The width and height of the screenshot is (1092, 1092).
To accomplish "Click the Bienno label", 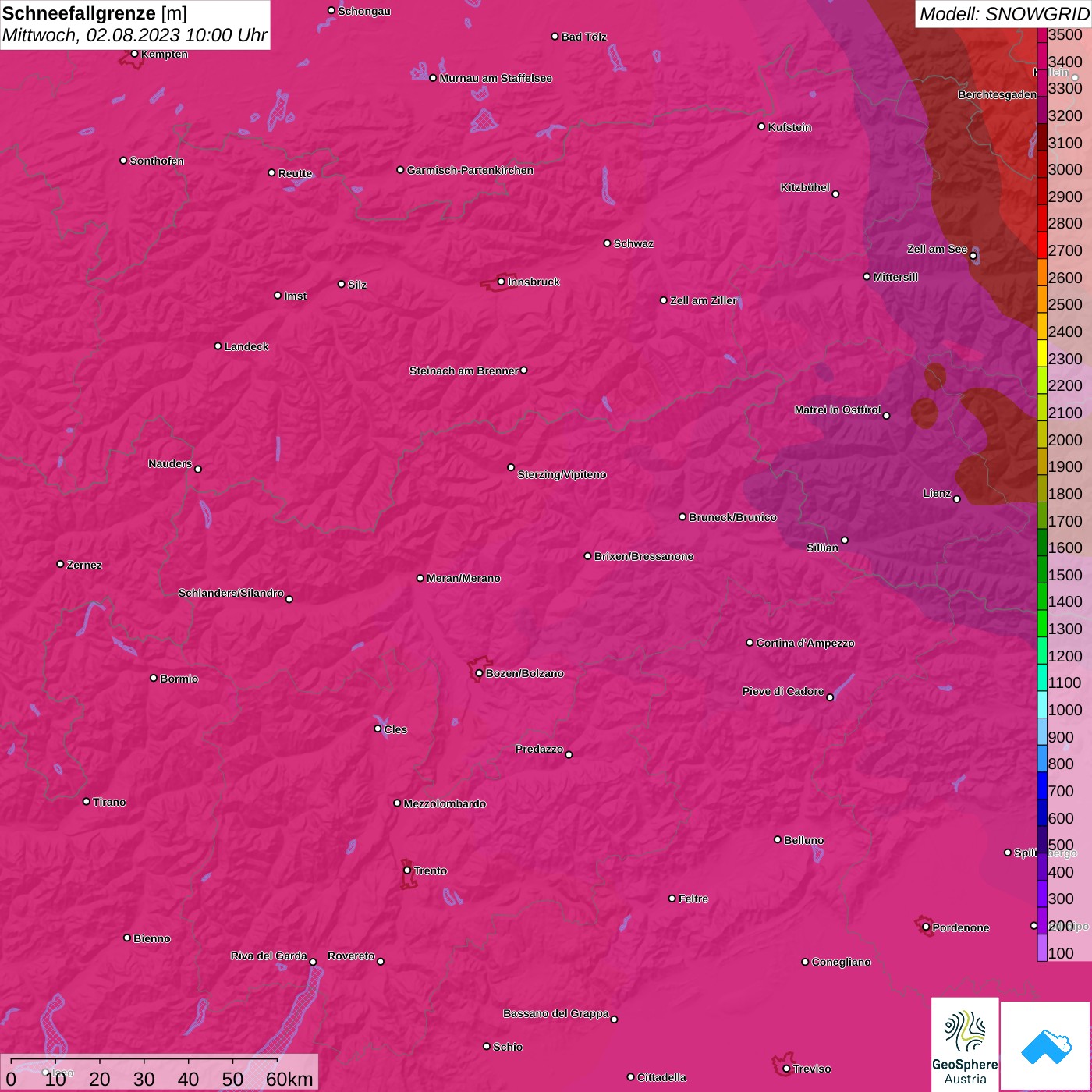I will click(151, 938).
